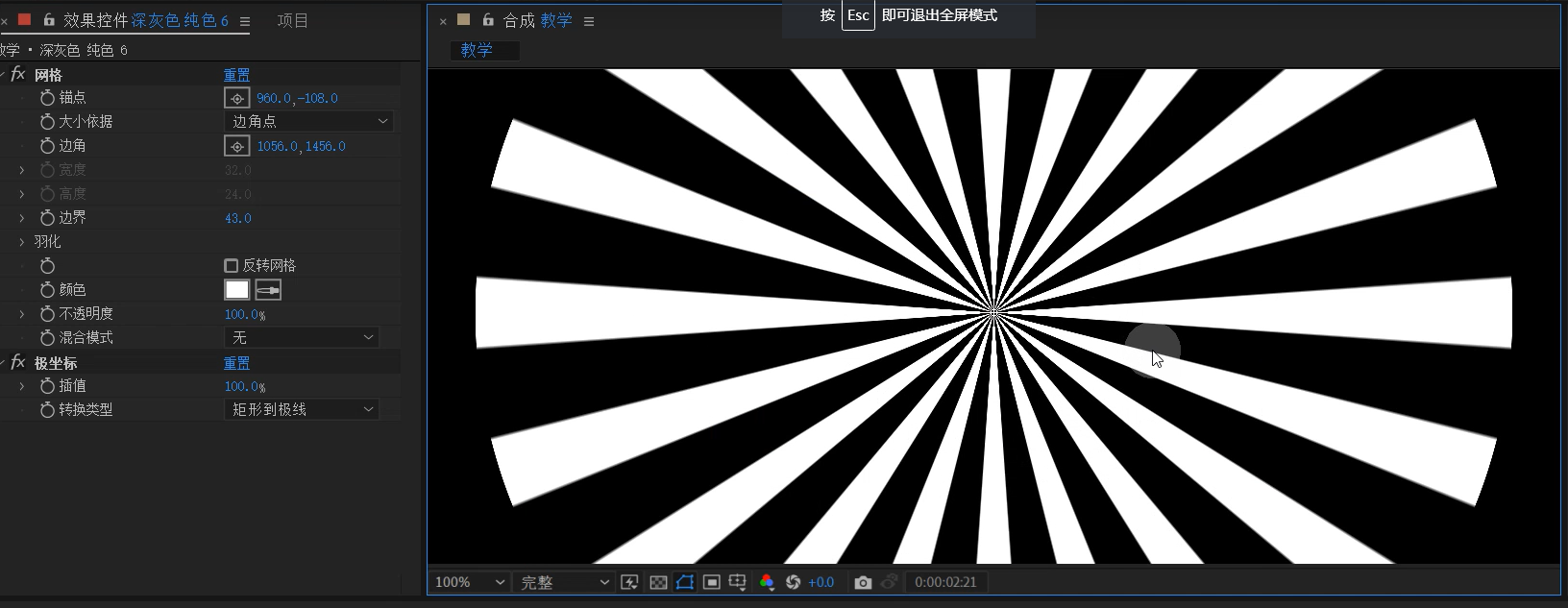Screen dimensions: 1568x608
Task: Click the 边界 value 43.0
Action: point(238,218)
